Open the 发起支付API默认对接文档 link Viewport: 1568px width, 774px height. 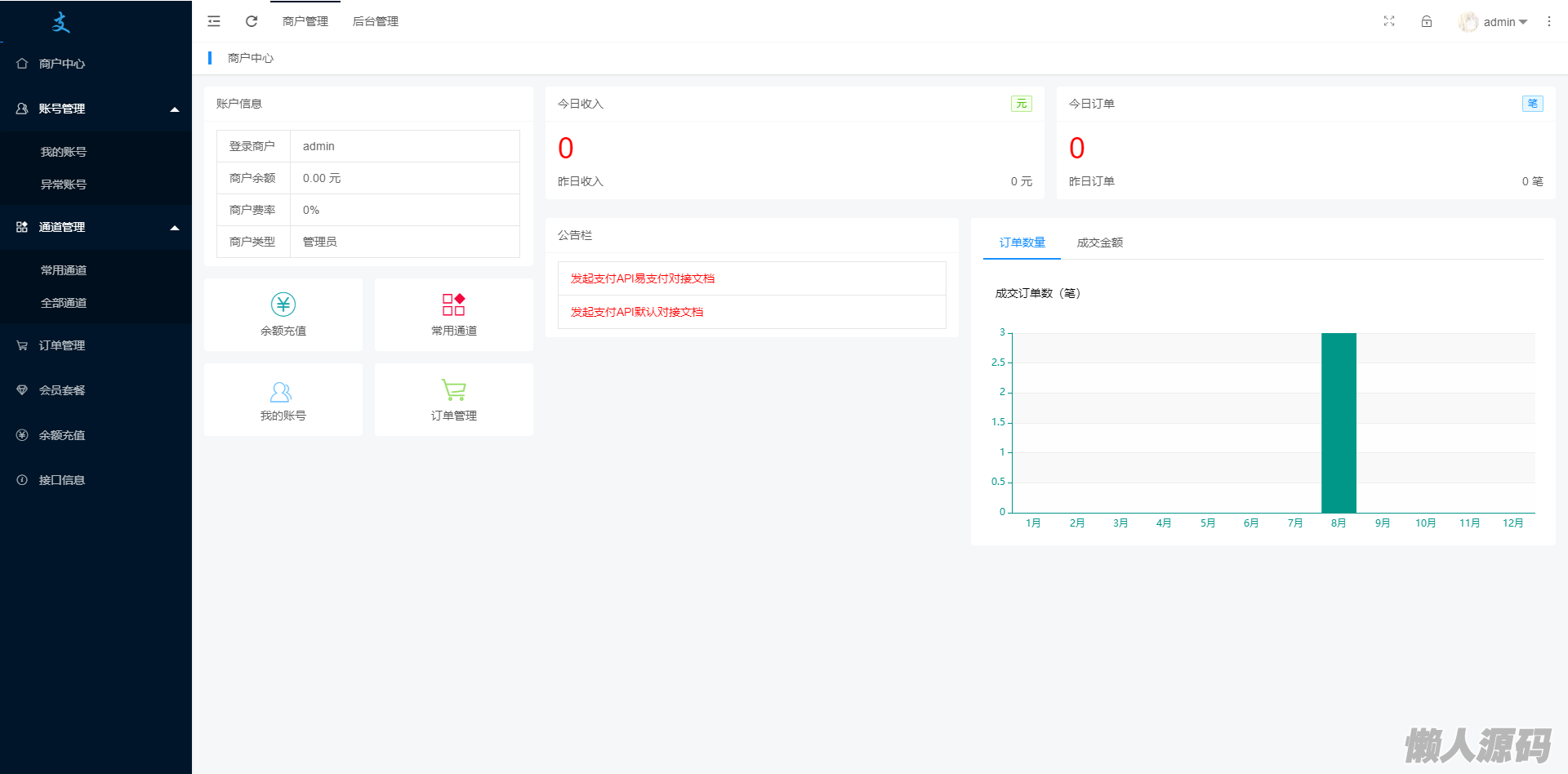click(637, 312)
